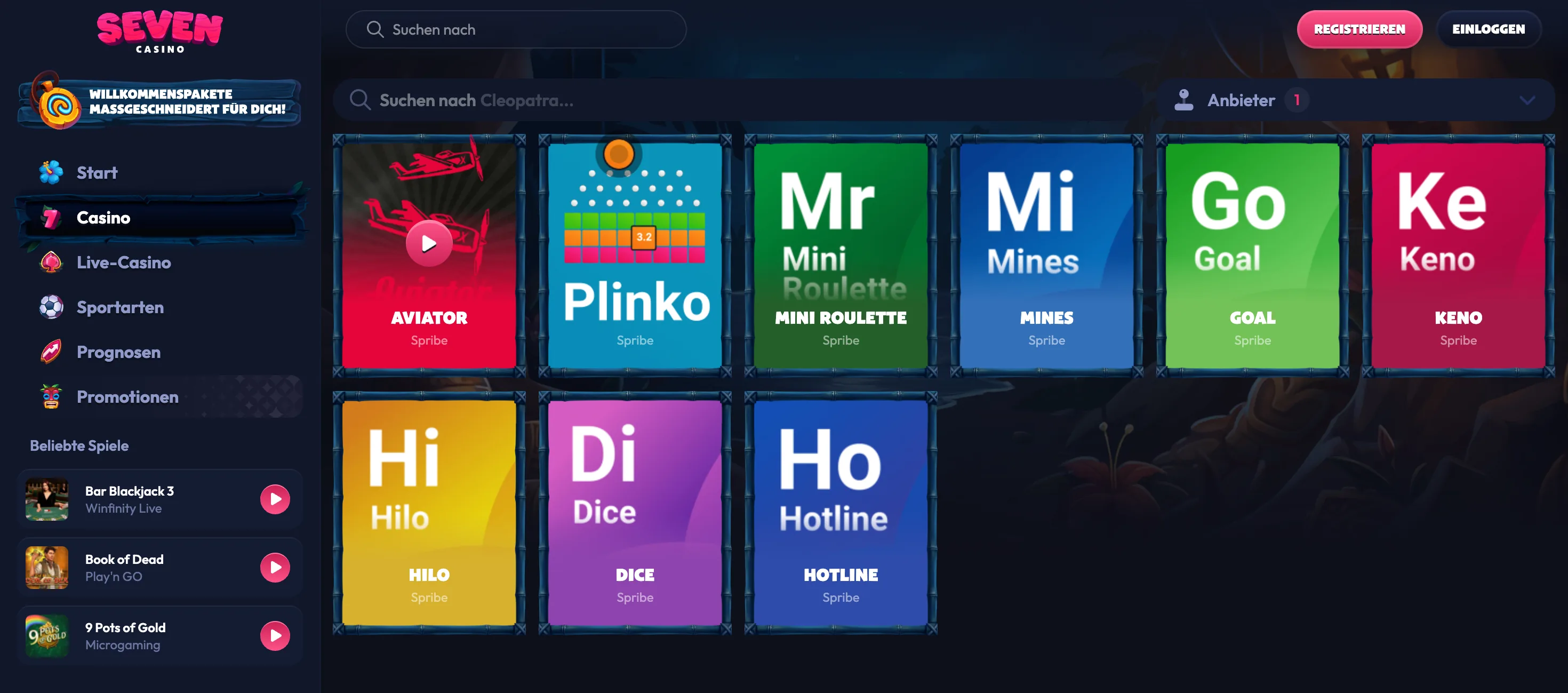Click the top search magnifier icon

375,29
